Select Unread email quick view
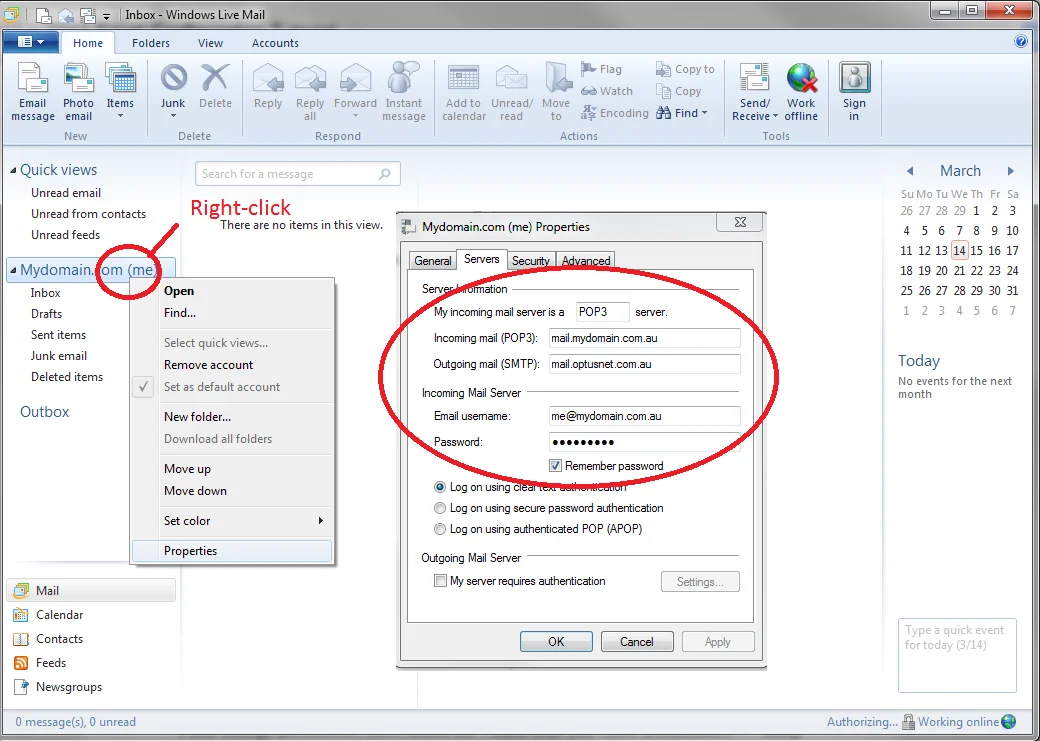The width and height of the screenshot is (1040, 741). pyautogui.click(x=66, y=193)
